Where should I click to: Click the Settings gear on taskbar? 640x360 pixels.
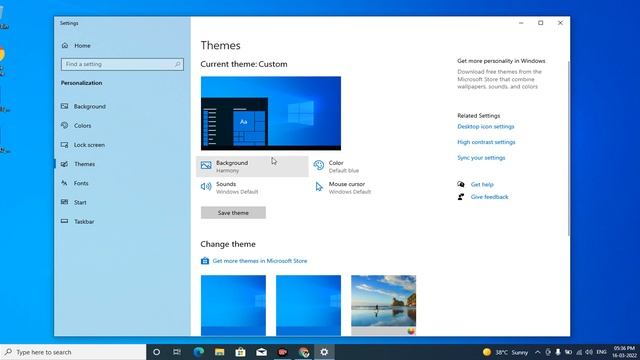click(324, 352)
